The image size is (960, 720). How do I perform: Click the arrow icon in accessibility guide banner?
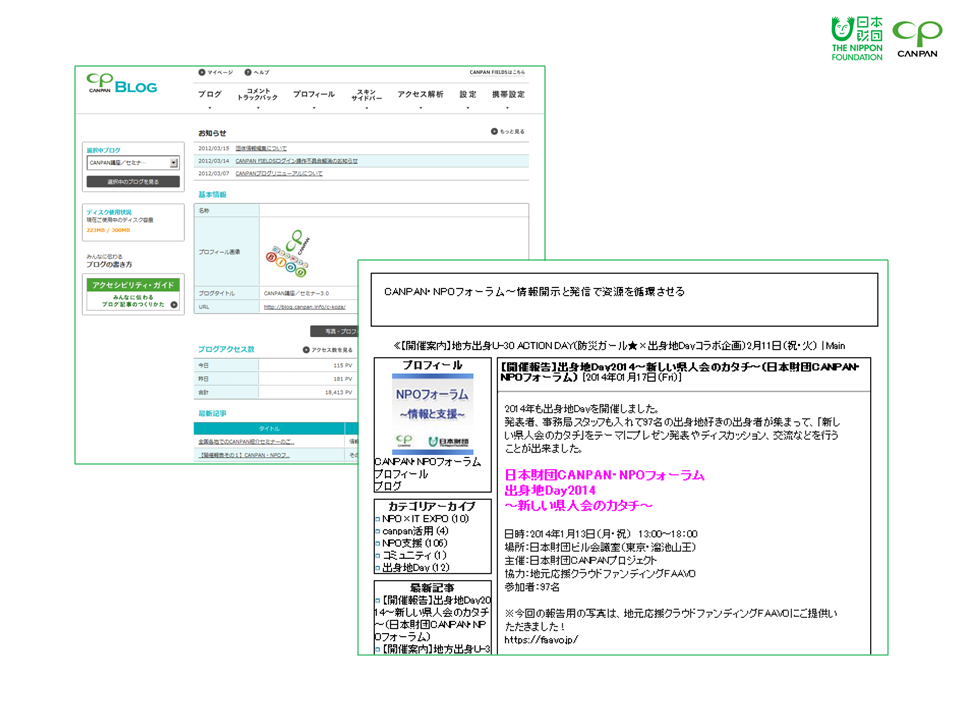[174, 304]
